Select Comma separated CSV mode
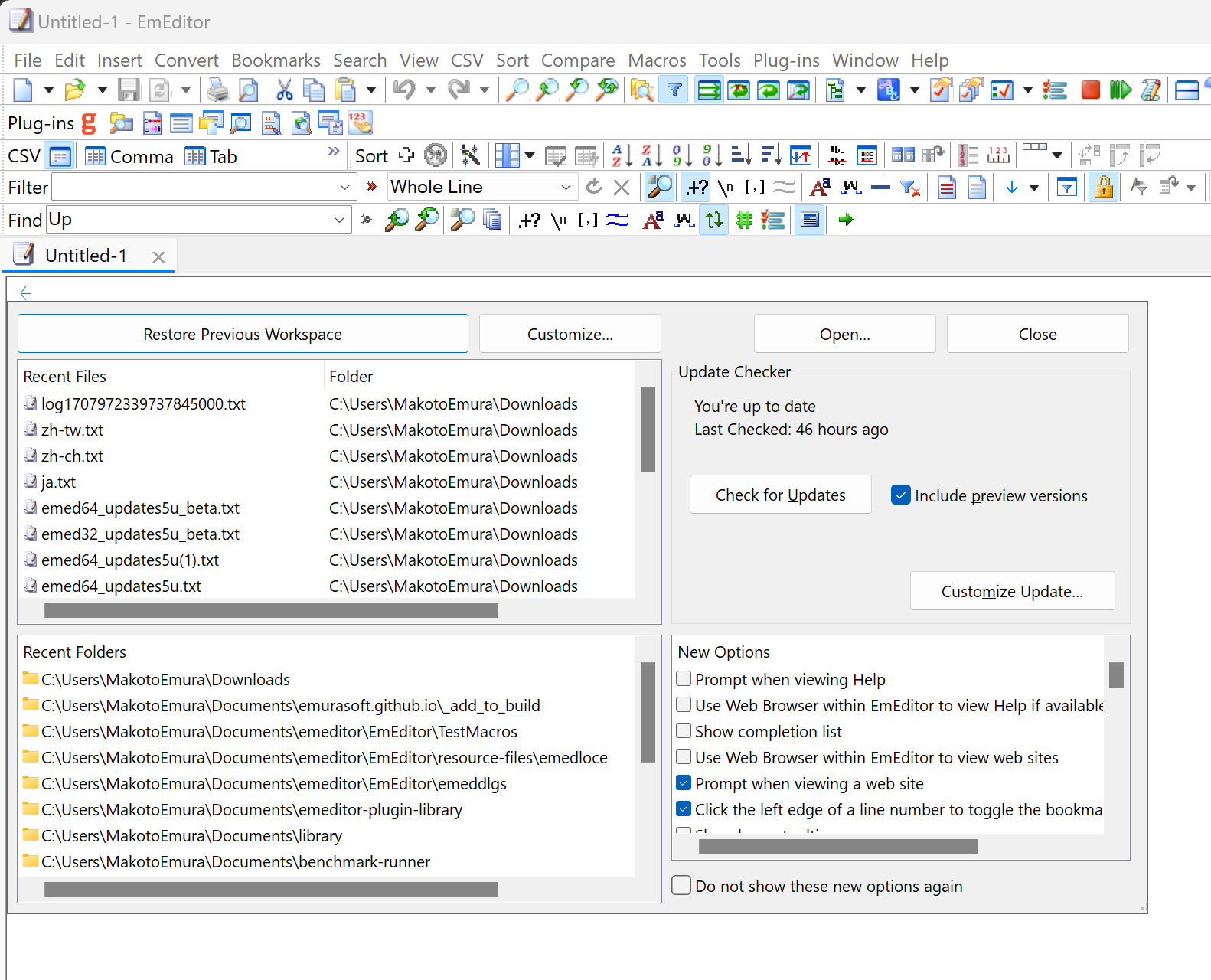Image resolution: width=1211 pixels, height=980 pixels. tap(130, 156)
